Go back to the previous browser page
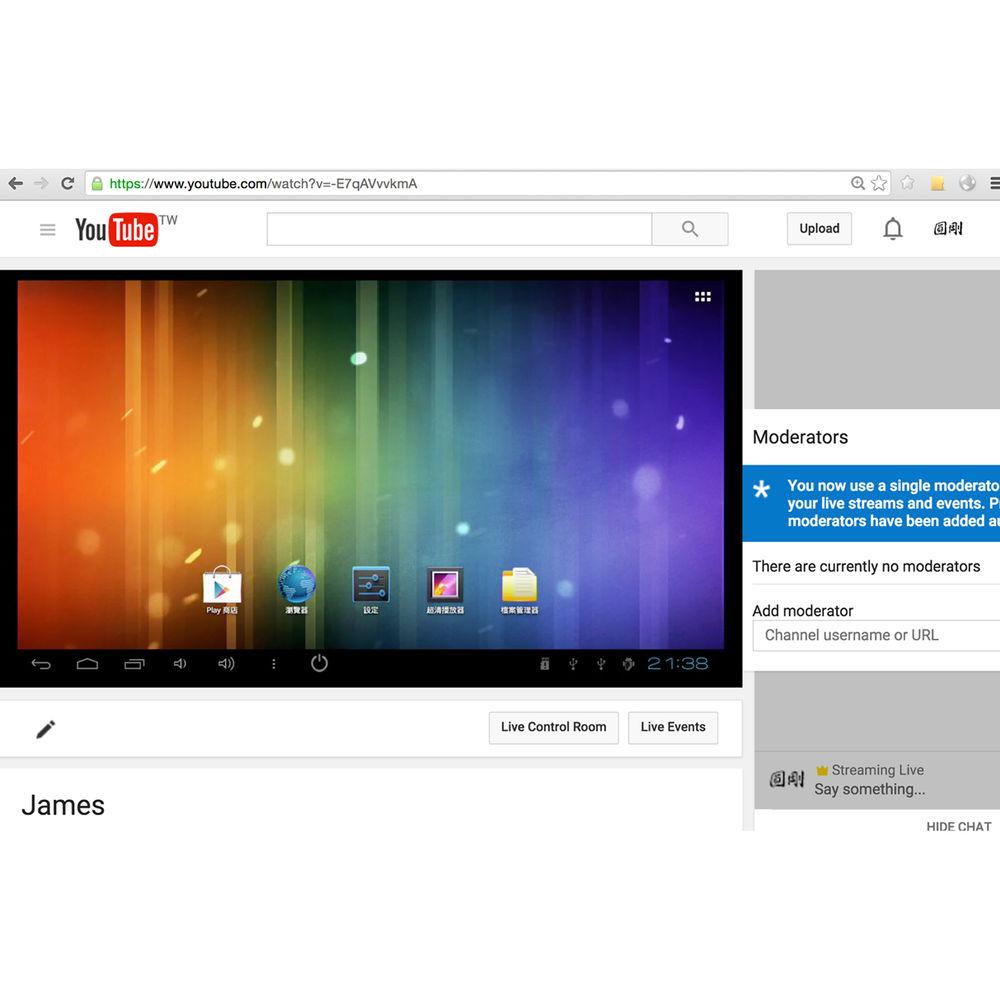 15,183
